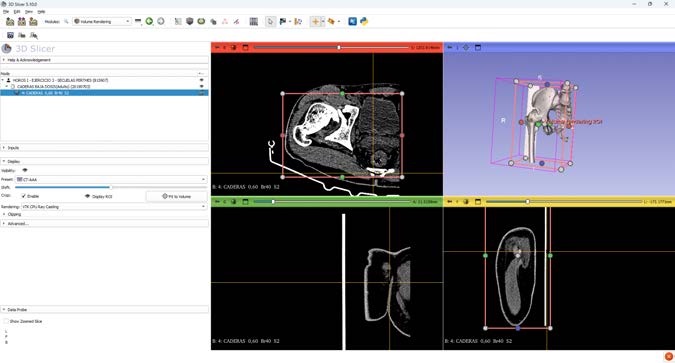Expand the Help & Acknowledgement section
Screen dimensions: 675x363
pyautogui.click(x=104, y=60)
